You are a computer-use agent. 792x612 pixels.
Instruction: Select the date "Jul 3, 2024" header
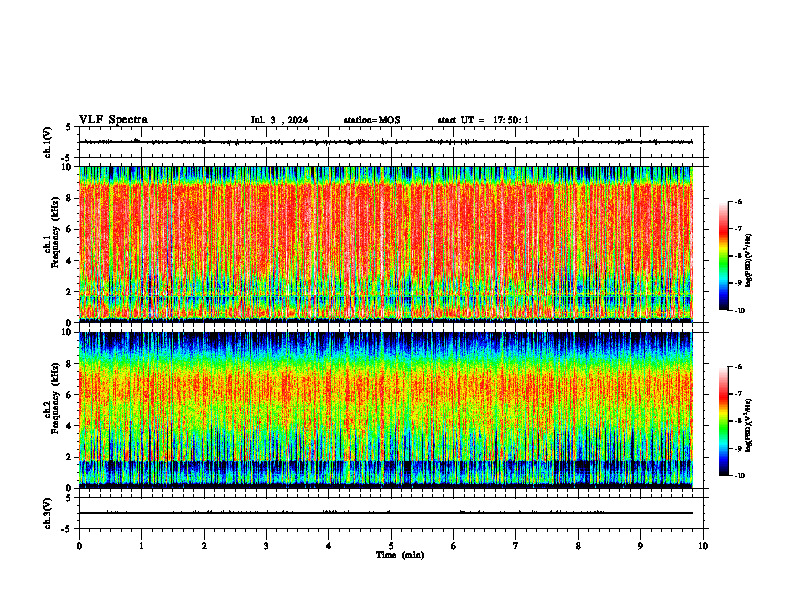[x=279, y=120]
